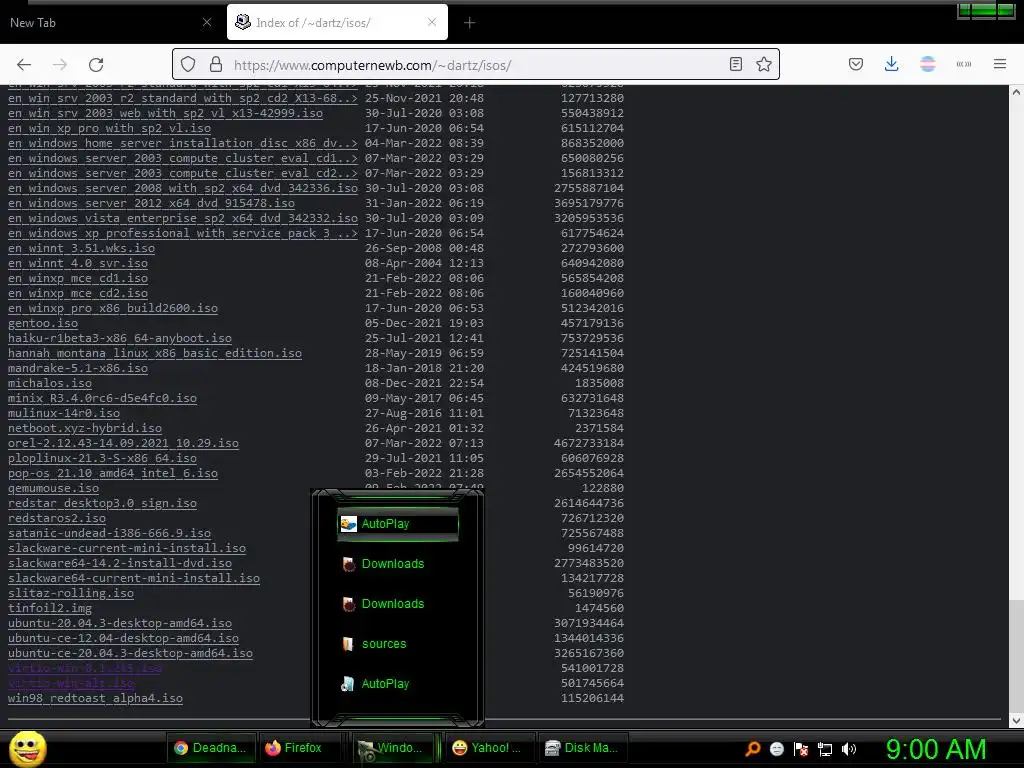The image size is (1024, 768).
Task: Open the sources entry in popup
Action: point(398,643)
